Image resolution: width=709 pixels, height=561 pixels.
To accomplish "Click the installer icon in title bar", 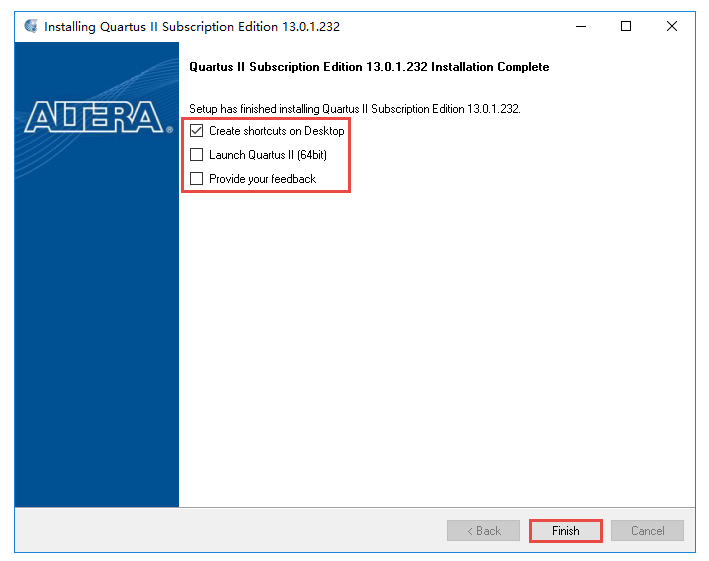I will point(31,26).
